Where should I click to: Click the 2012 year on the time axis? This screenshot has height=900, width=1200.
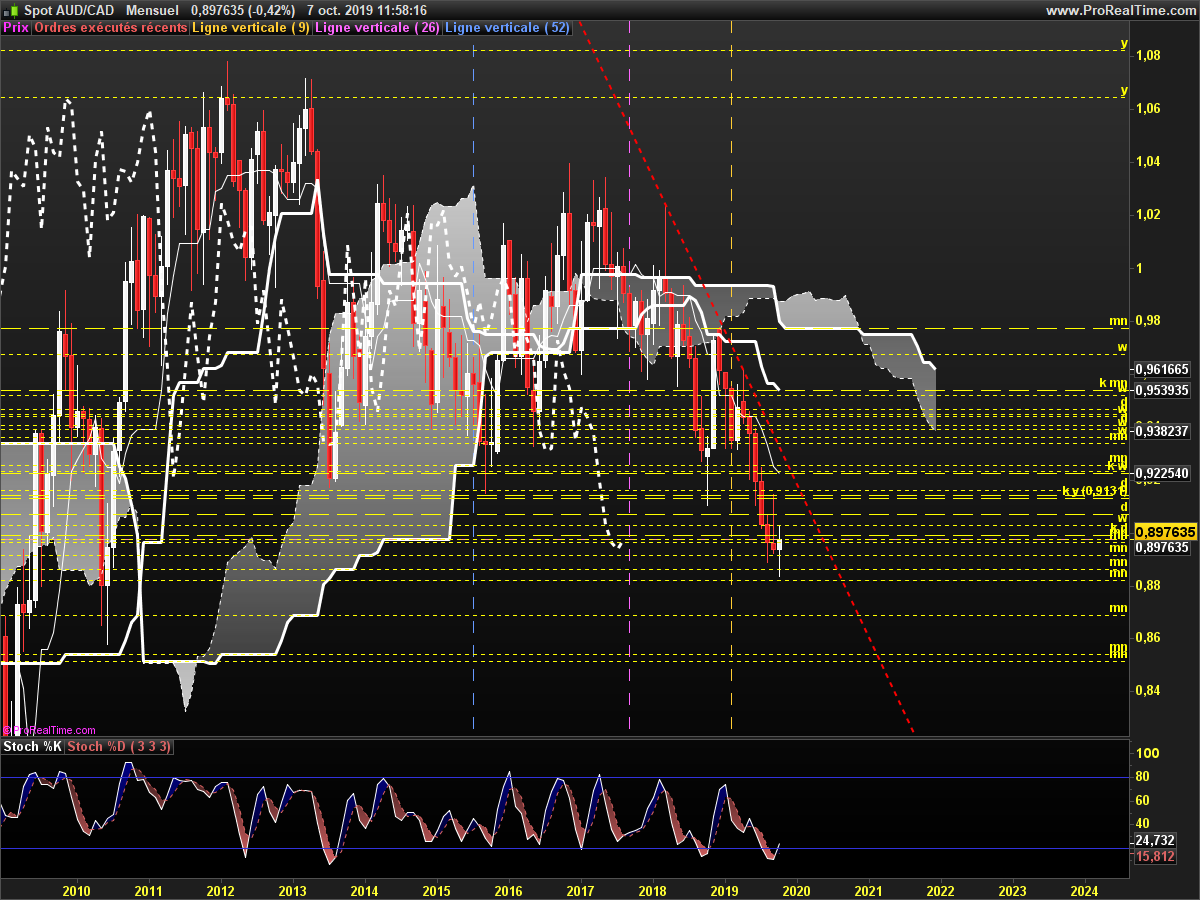tap(220, 890)
